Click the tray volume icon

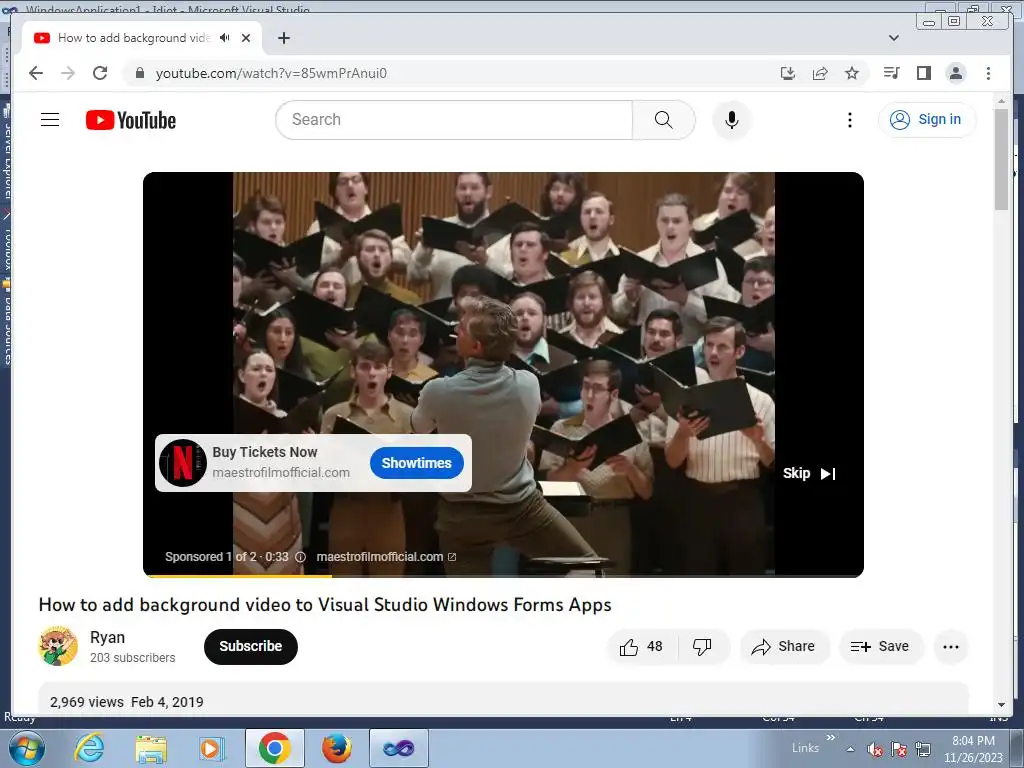(875, 749)
